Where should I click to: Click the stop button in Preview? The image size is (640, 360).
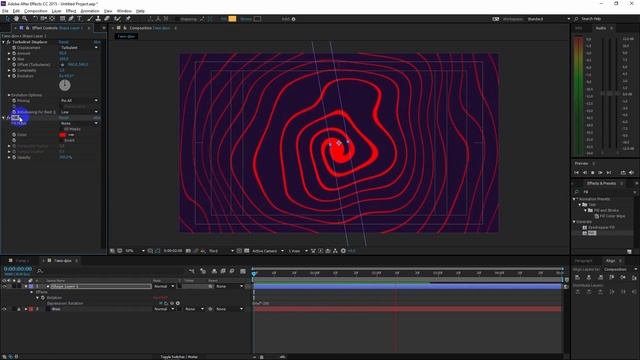(x=593, y=173)
